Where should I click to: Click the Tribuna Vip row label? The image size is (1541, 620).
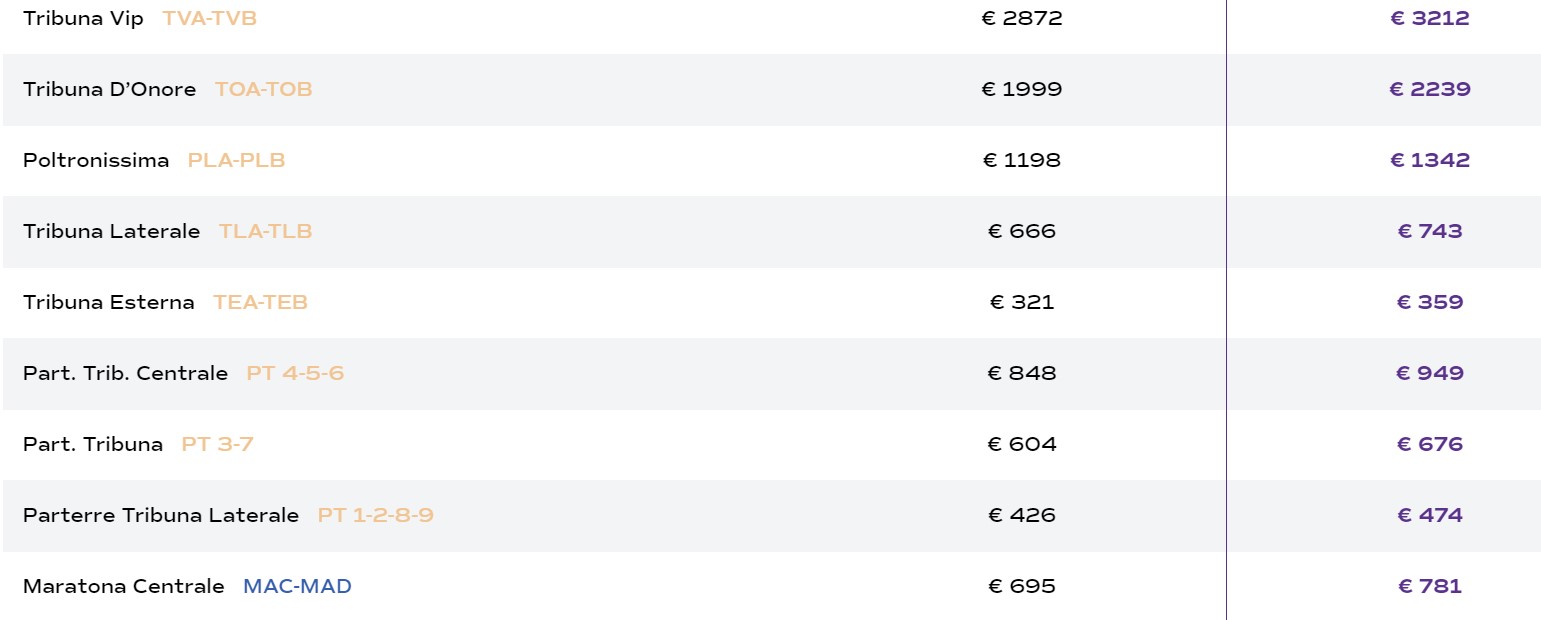click(83, 19)
